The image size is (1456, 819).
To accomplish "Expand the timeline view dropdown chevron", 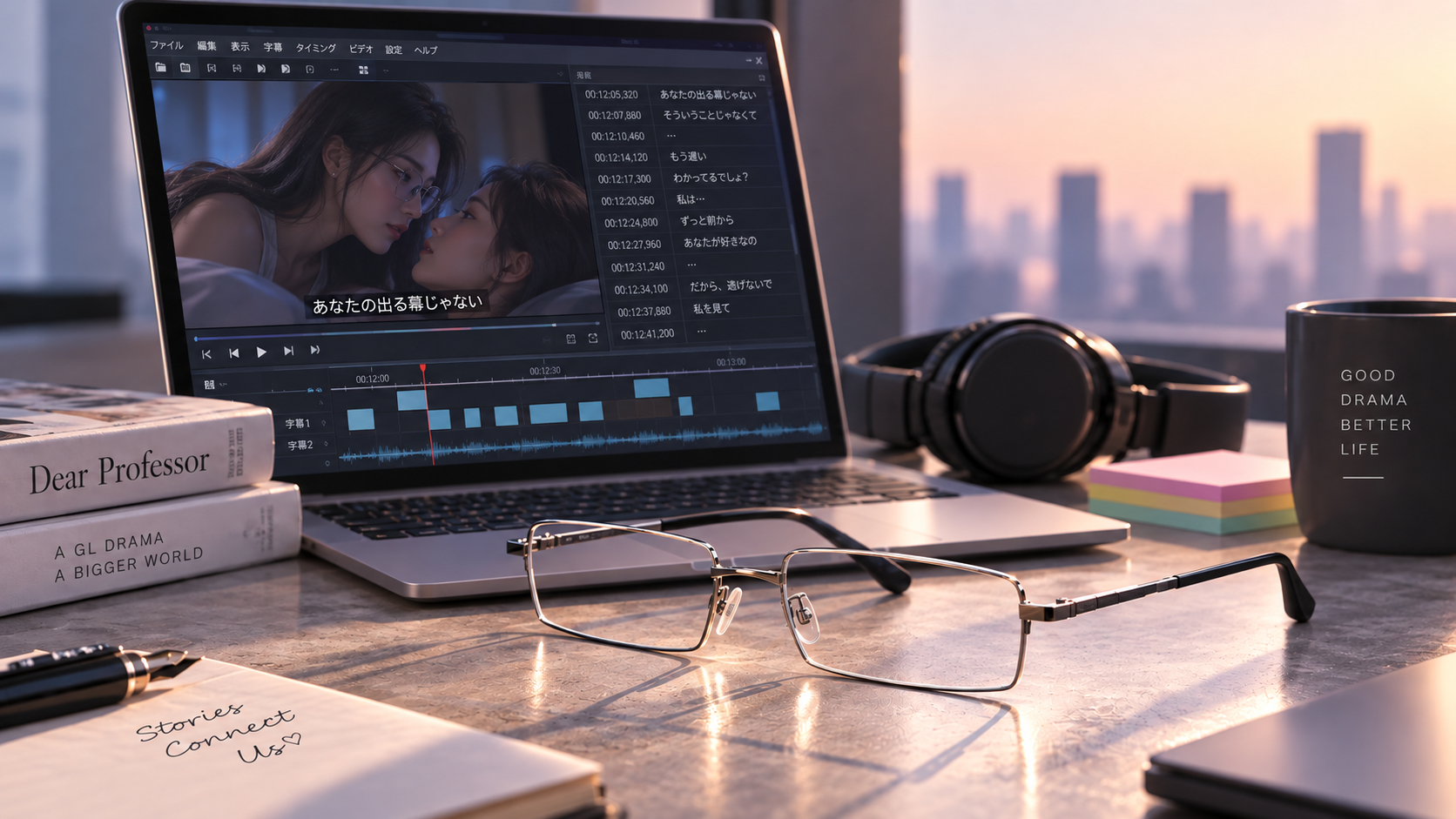I will [x=224, y=384].
